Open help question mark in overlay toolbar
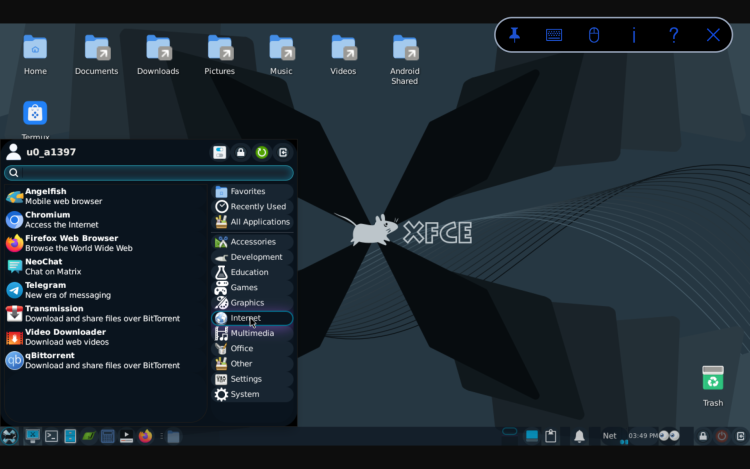Image resolution: width=750 pixels, height=469 pixels. pyautogui.click(x=673, y=35)
